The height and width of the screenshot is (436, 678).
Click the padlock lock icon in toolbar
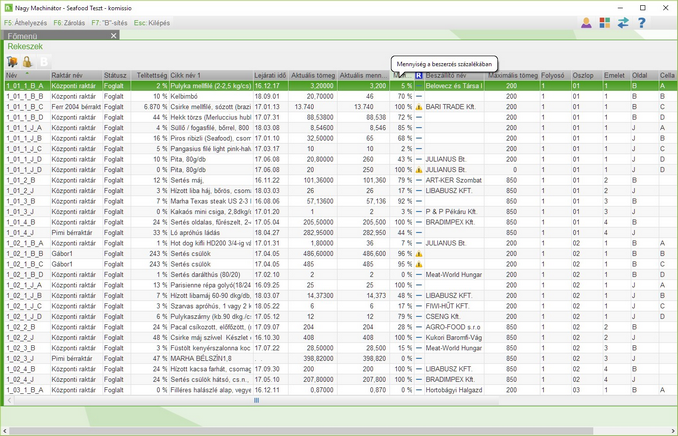pos(27,62)
